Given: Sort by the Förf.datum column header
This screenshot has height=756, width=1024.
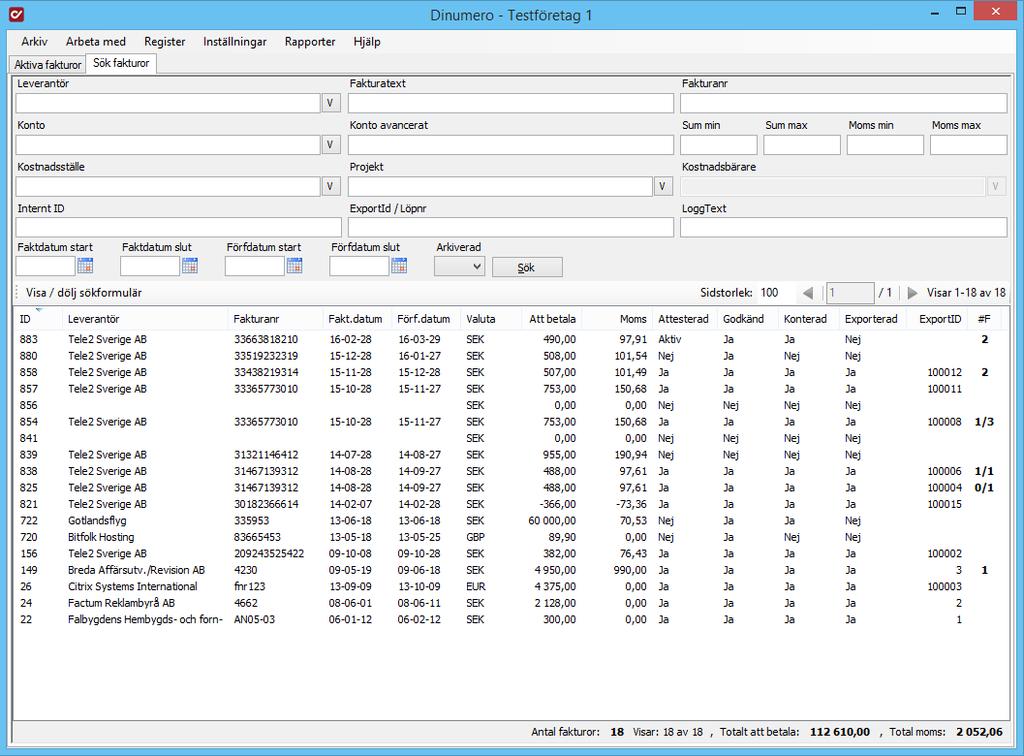Looking at the screenshot, I should click(x=424, y=319).
